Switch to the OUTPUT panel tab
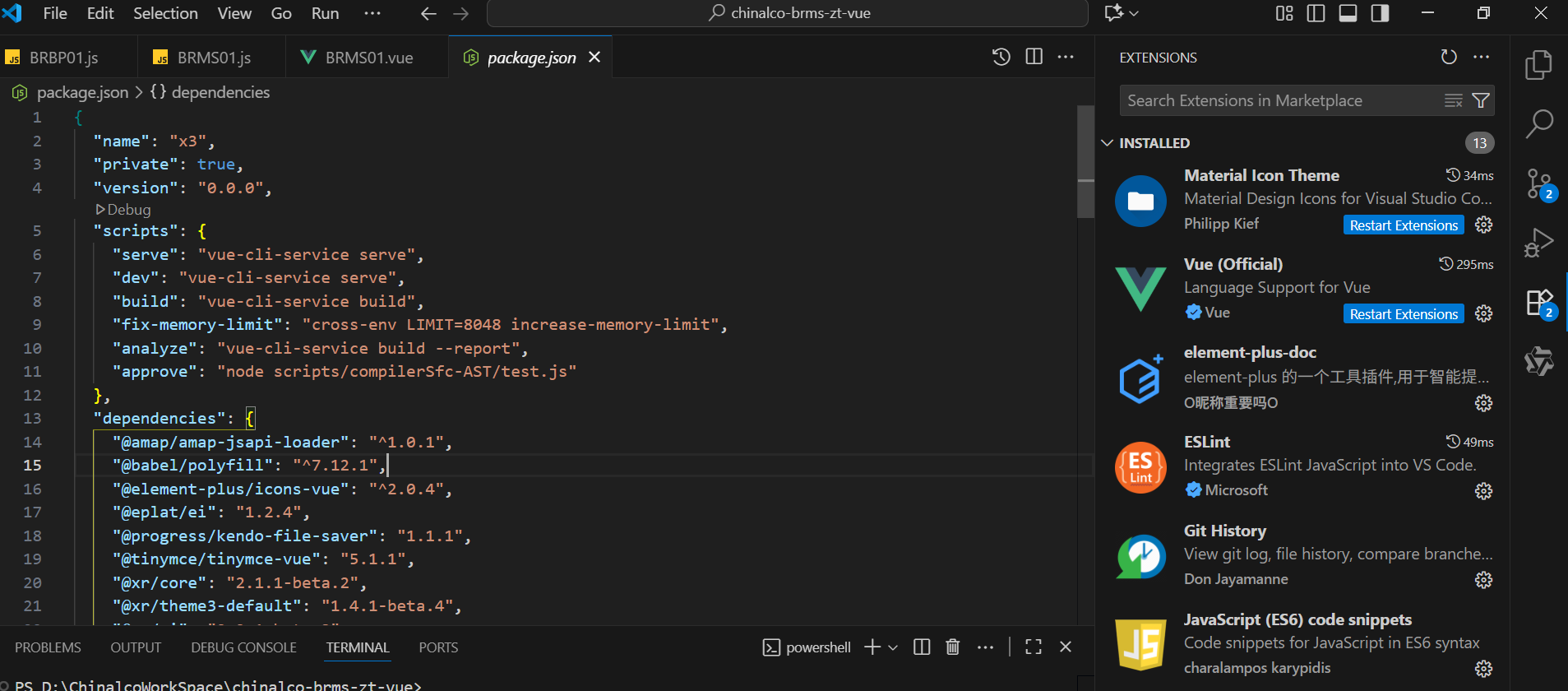1568x691 pixels. [136, 647]
